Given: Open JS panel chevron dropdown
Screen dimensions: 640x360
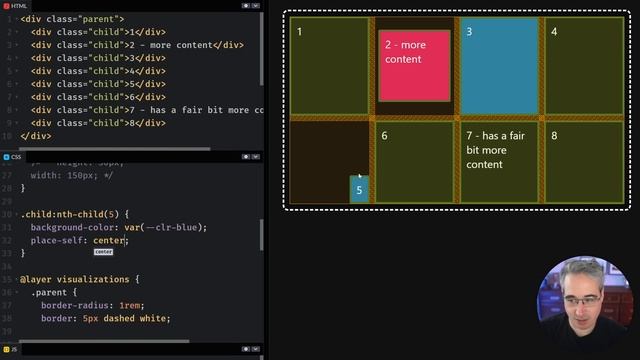Looking at the screenshot, I should click(x=256, y=349).
